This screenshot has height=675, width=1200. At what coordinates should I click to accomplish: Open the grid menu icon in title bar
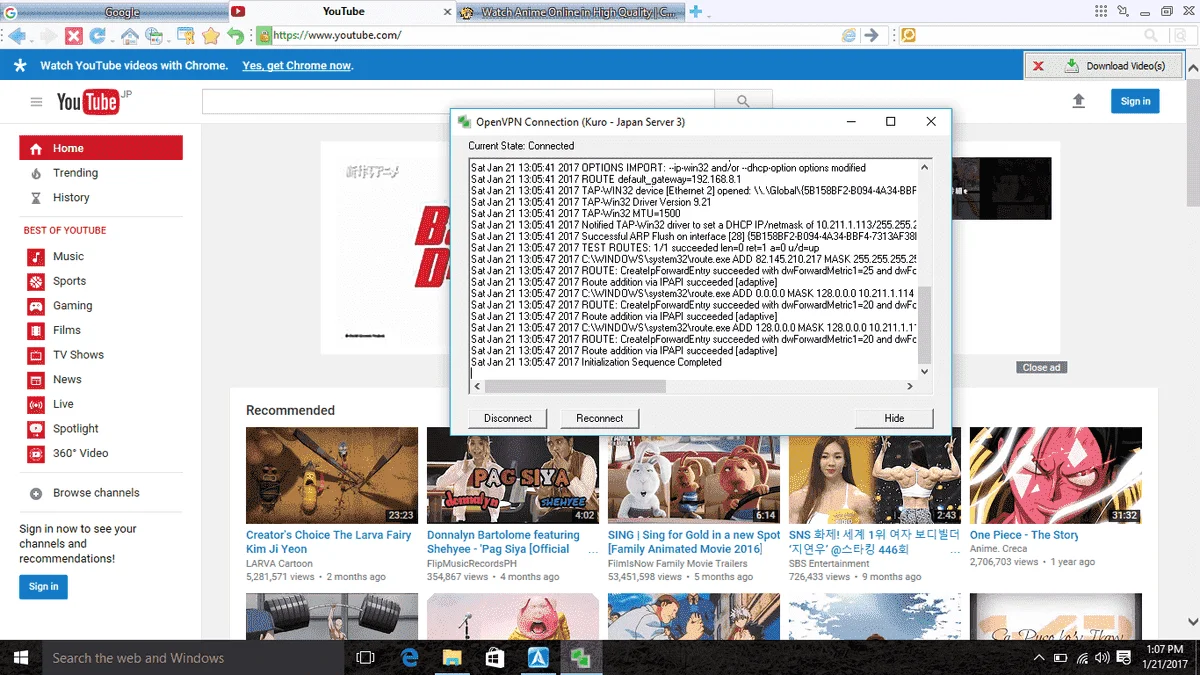coord(1100,11)
